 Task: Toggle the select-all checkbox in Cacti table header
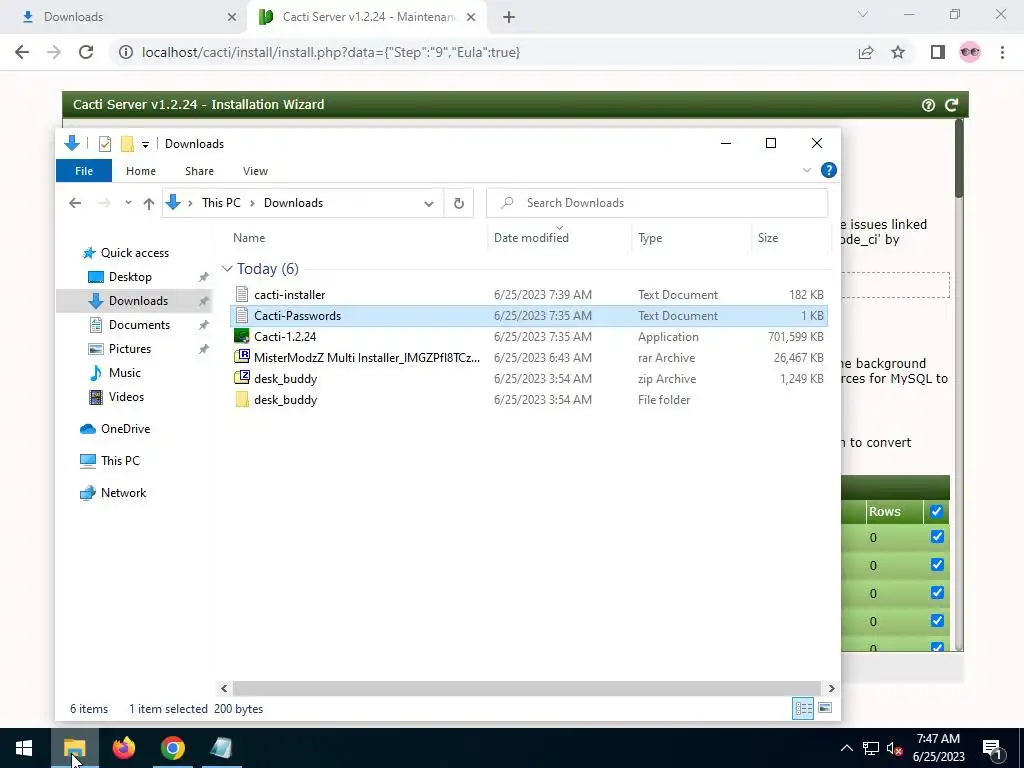[x=936, y=511]
